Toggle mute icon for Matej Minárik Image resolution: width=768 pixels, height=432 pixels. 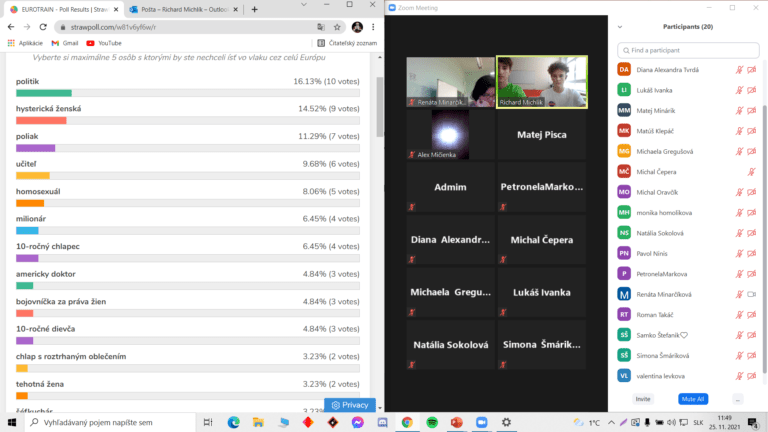(x=739, y=111)
